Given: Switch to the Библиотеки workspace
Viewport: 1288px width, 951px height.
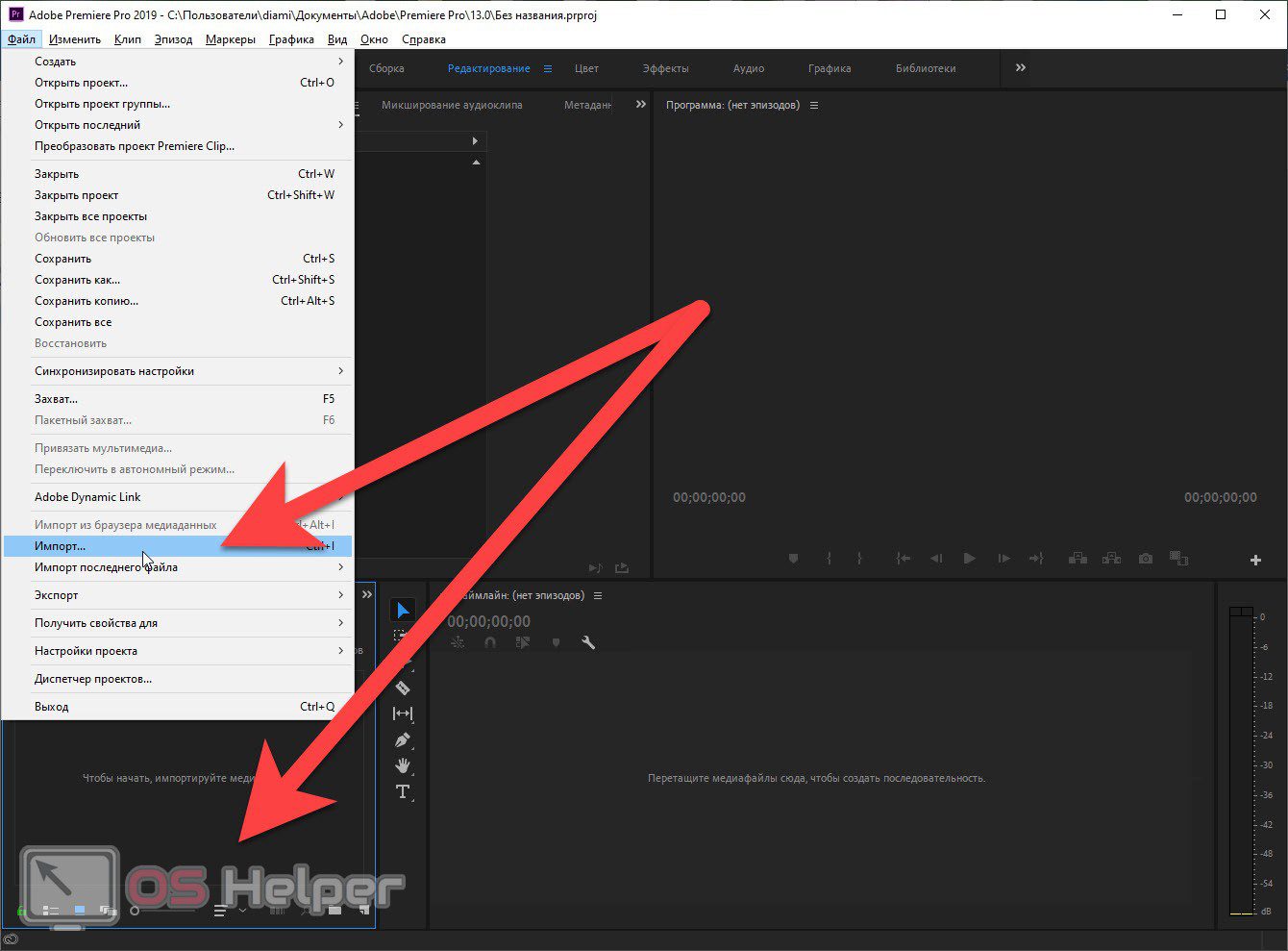Looking at the screenshot, I should tap(926, 69).
